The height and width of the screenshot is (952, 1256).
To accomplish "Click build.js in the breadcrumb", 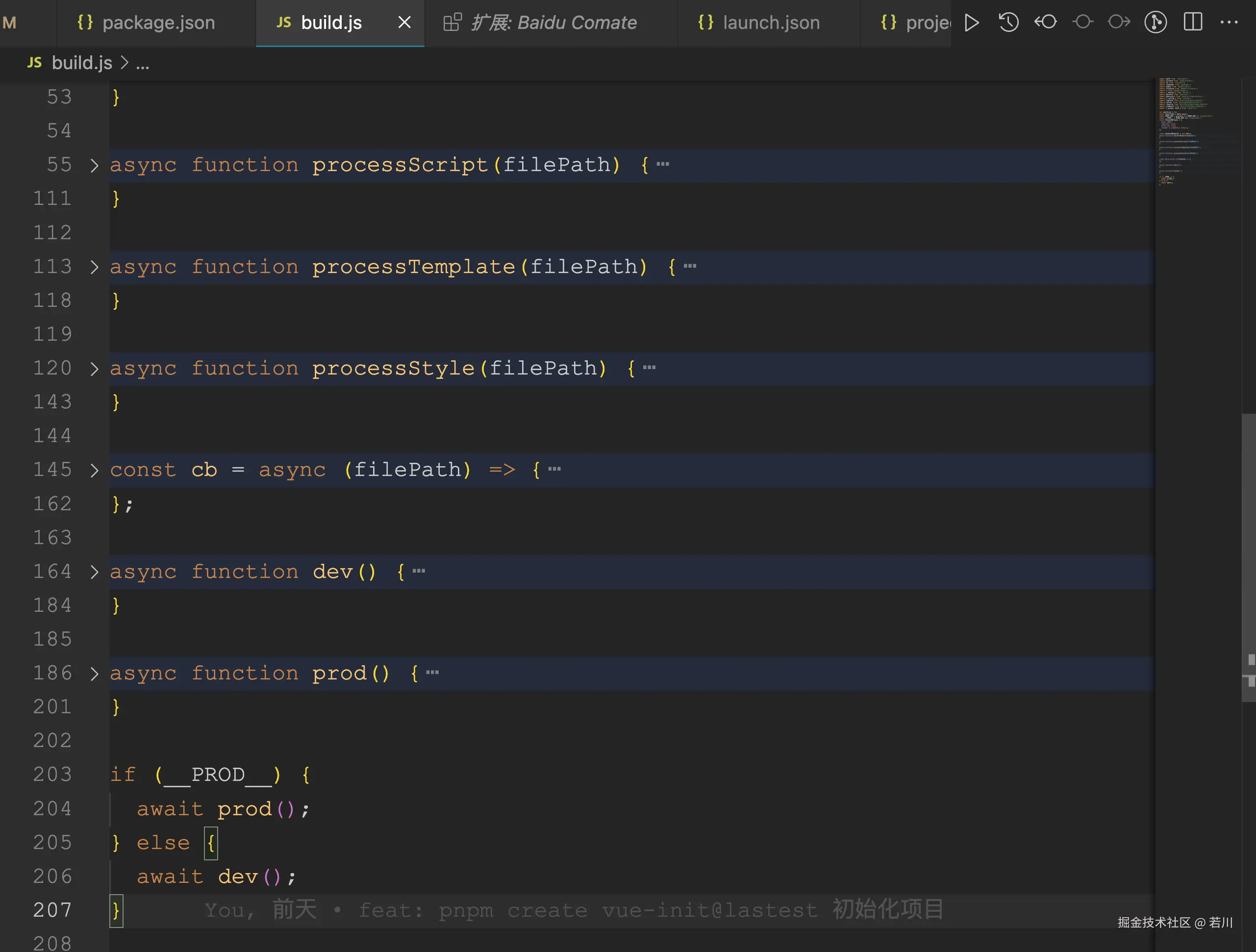I will click(82, 63).
